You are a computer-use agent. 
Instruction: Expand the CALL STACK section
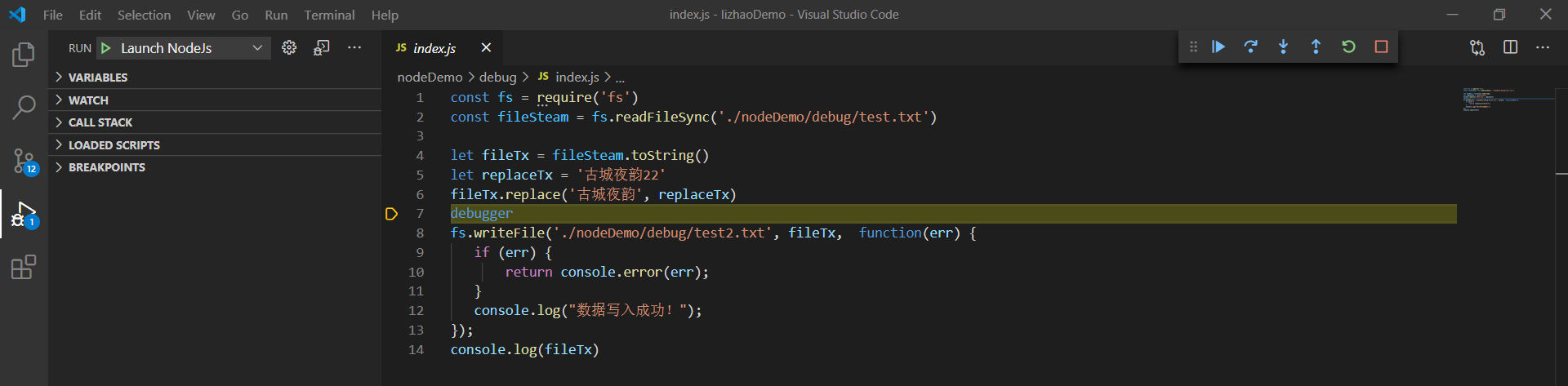point(100,122)
